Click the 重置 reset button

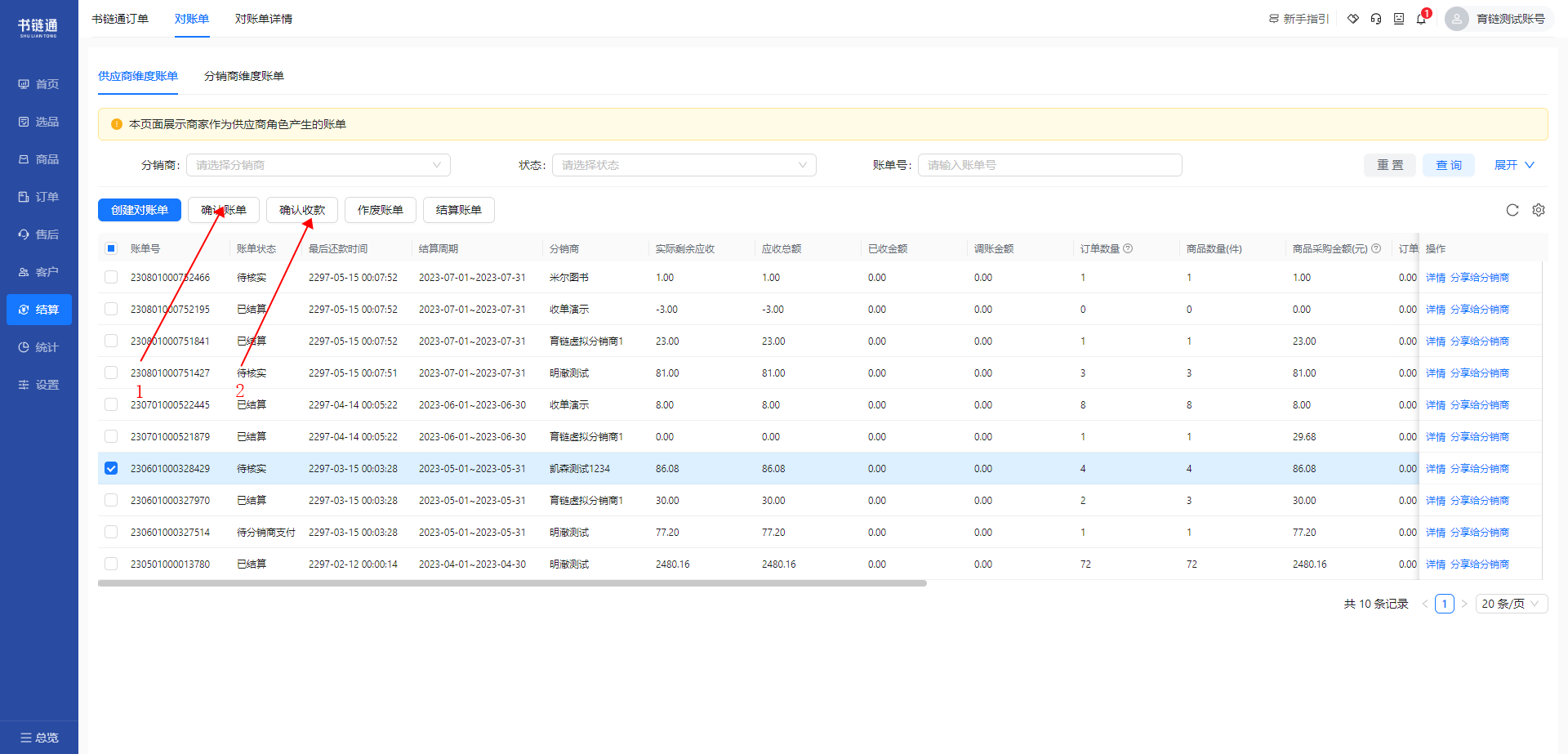(1390, 165)
